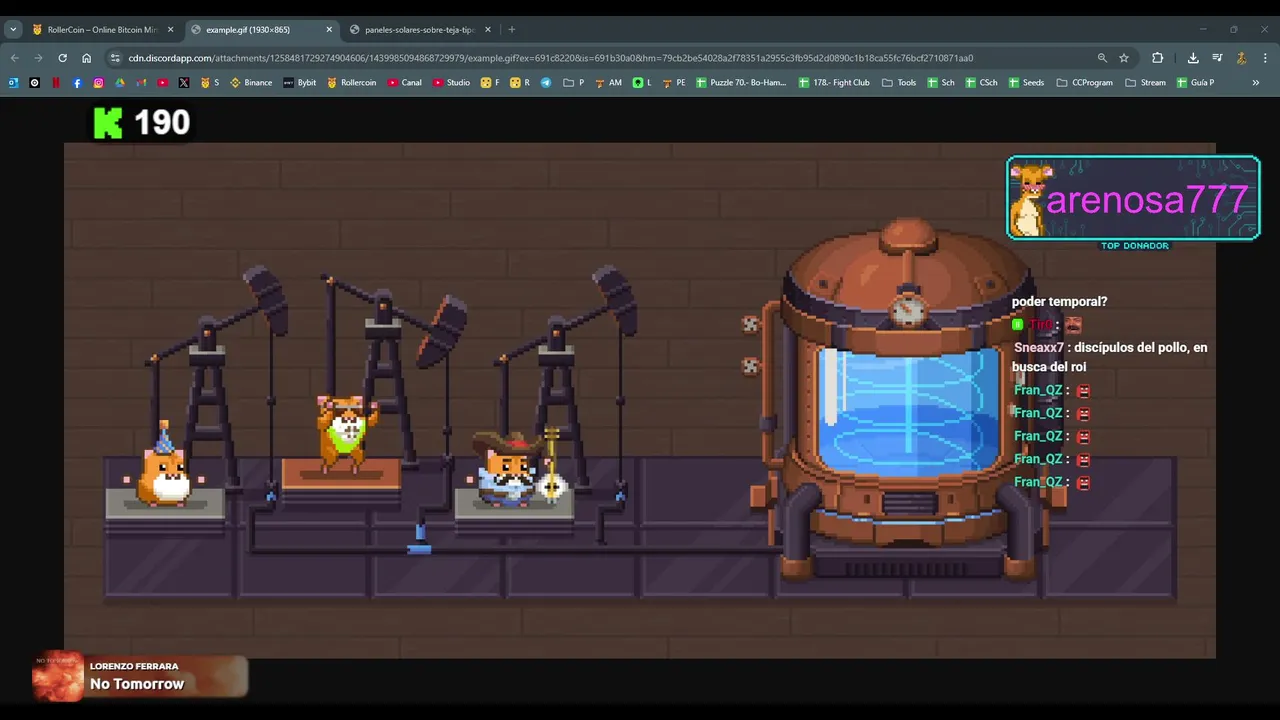Click the green K logo in the GIF
The width and height of the screenshot is (1280, 720).
pos(108,122)
